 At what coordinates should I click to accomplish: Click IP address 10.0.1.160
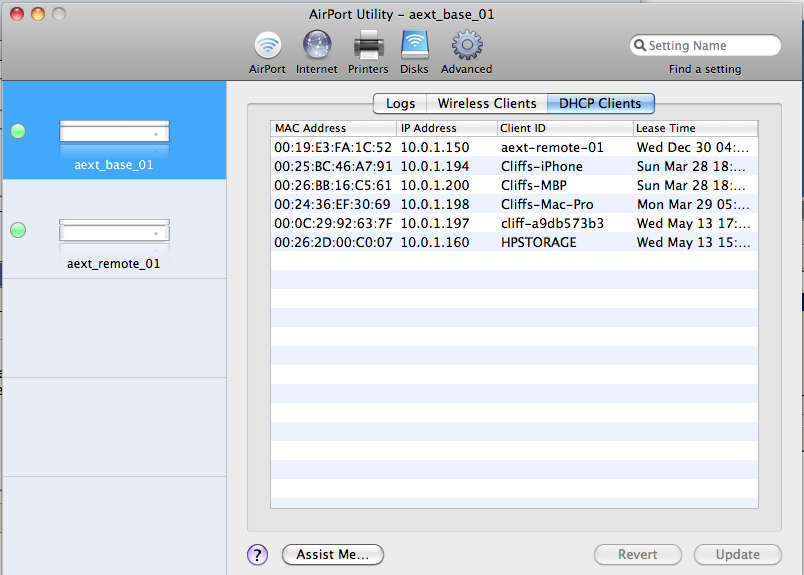[x=435, y=243]
